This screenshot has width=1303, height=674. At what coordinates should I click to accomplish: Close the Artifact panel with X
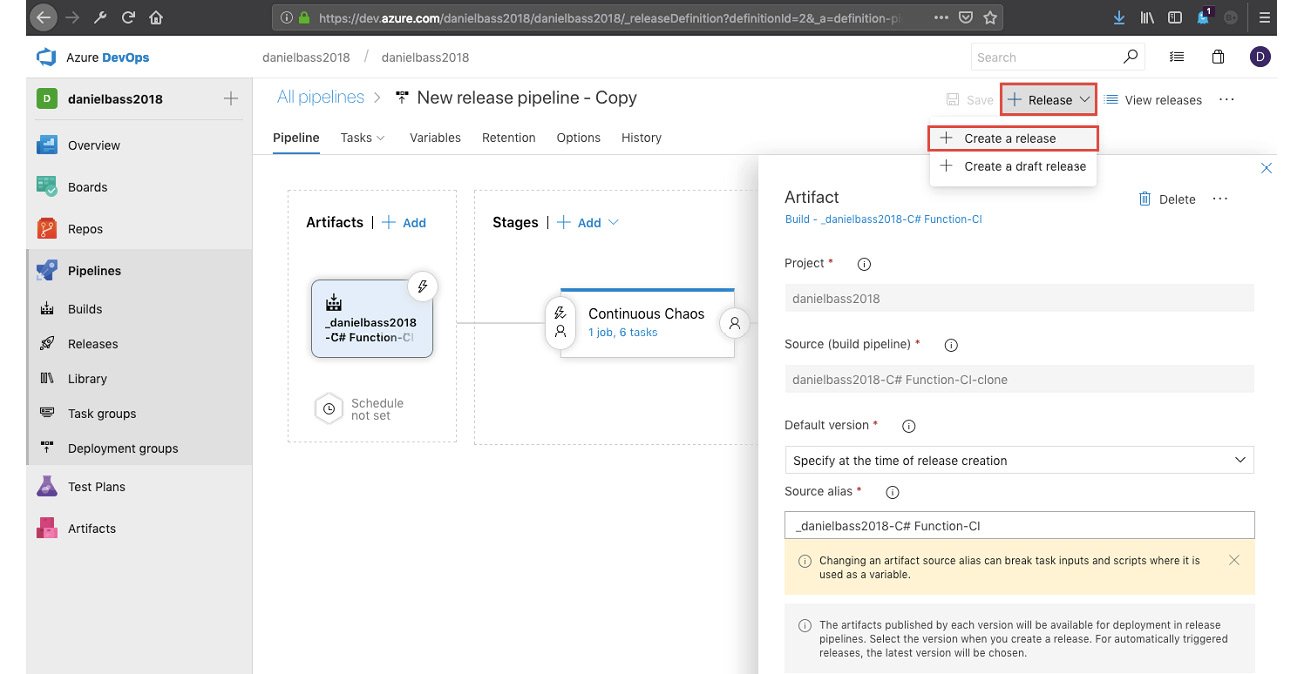(x=1266, y=168)
